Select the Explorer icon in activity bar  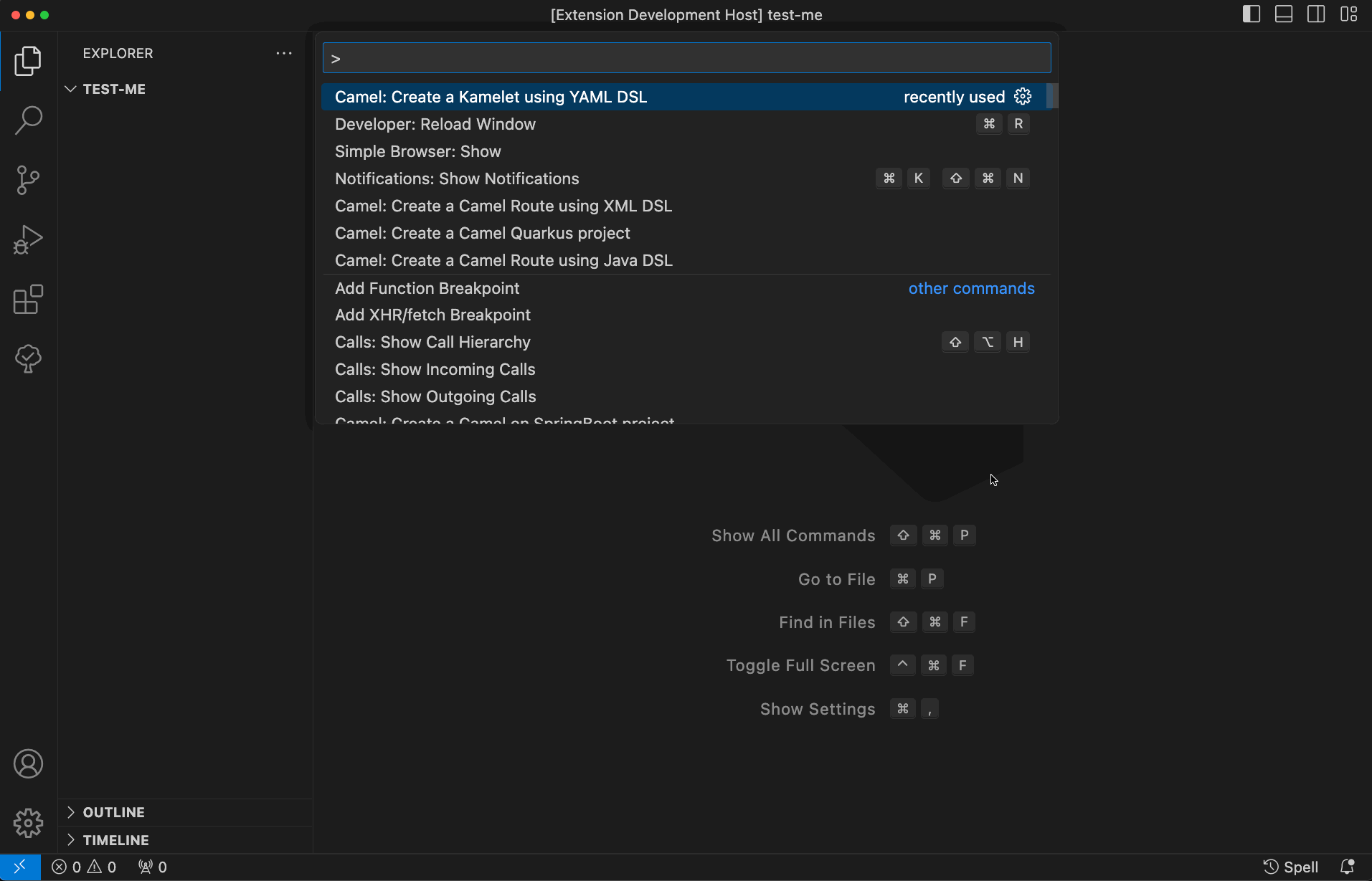tap(28, 60)
